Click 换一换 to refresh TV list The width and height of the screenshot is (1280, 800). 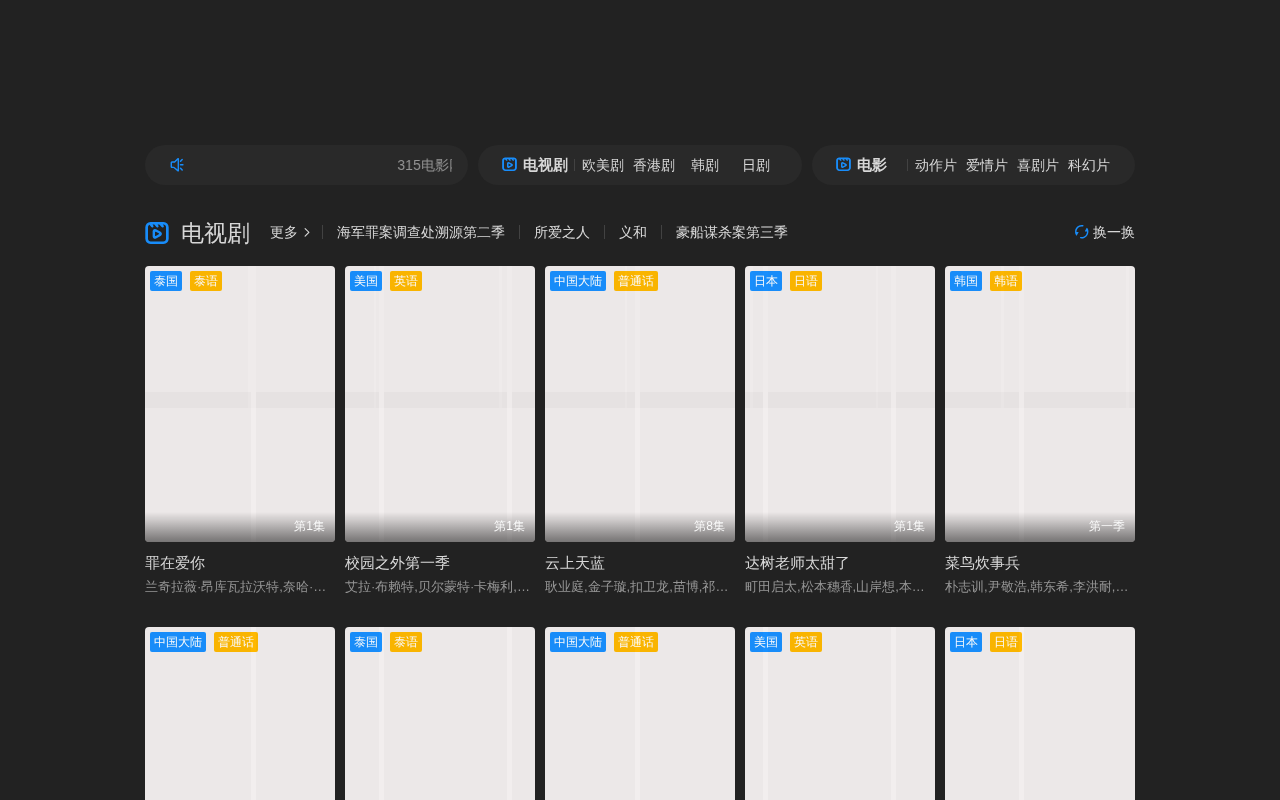pos(1105,232)
